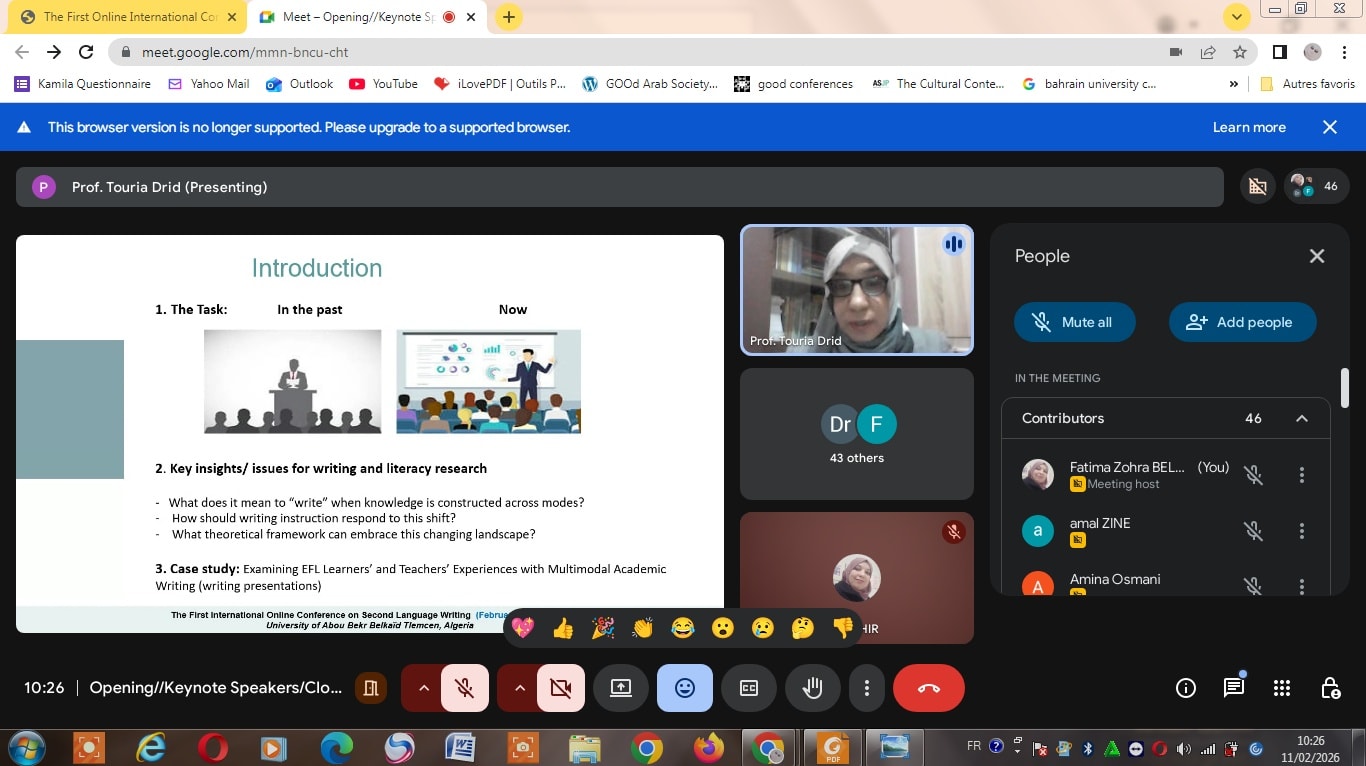Open the YouTube bookmark
Viewport: 1366px width, 766px height.
384,84
